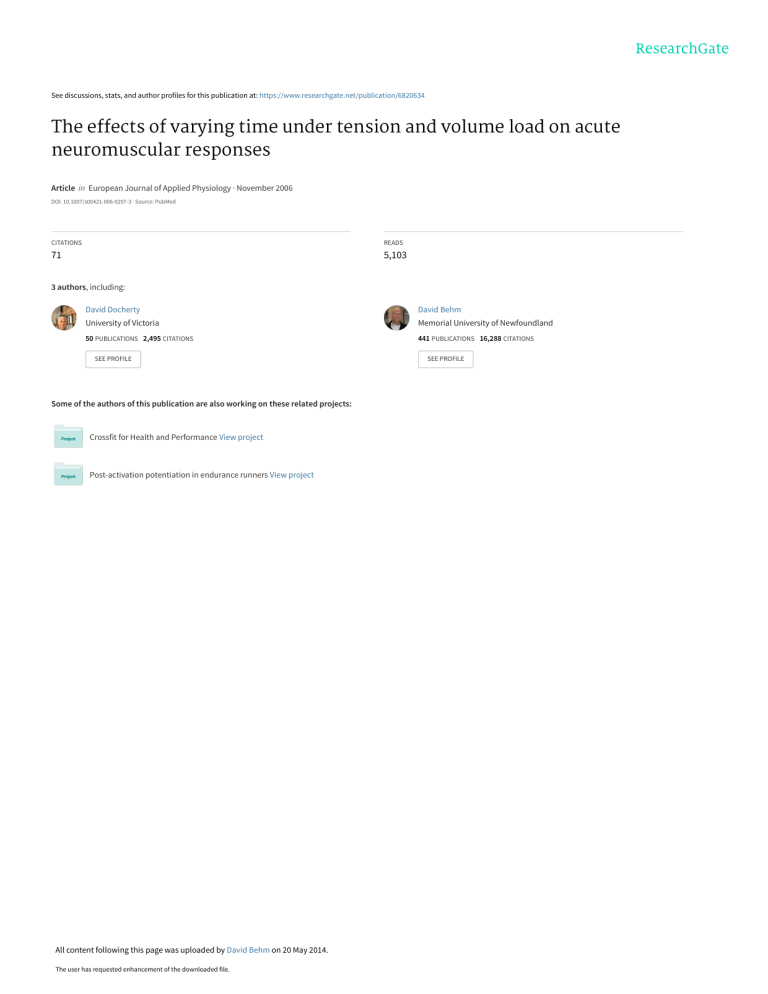The width and height of the screenshot is (768, 994).
Task: Click See Profile under David Docherty
Action: pos(113,359)
